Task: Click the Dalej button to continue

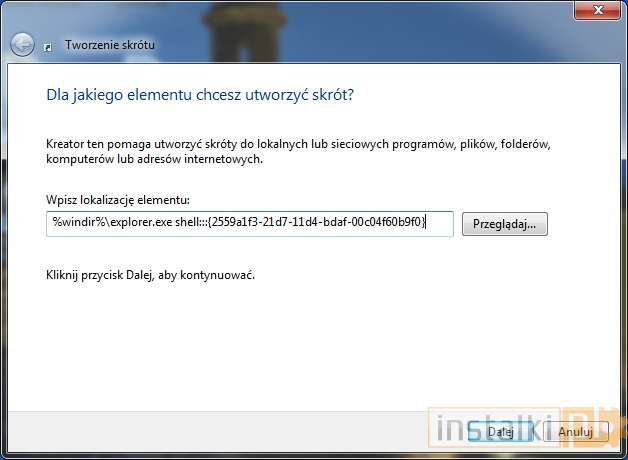Action: pyautogui.click(x=500, y=431)
